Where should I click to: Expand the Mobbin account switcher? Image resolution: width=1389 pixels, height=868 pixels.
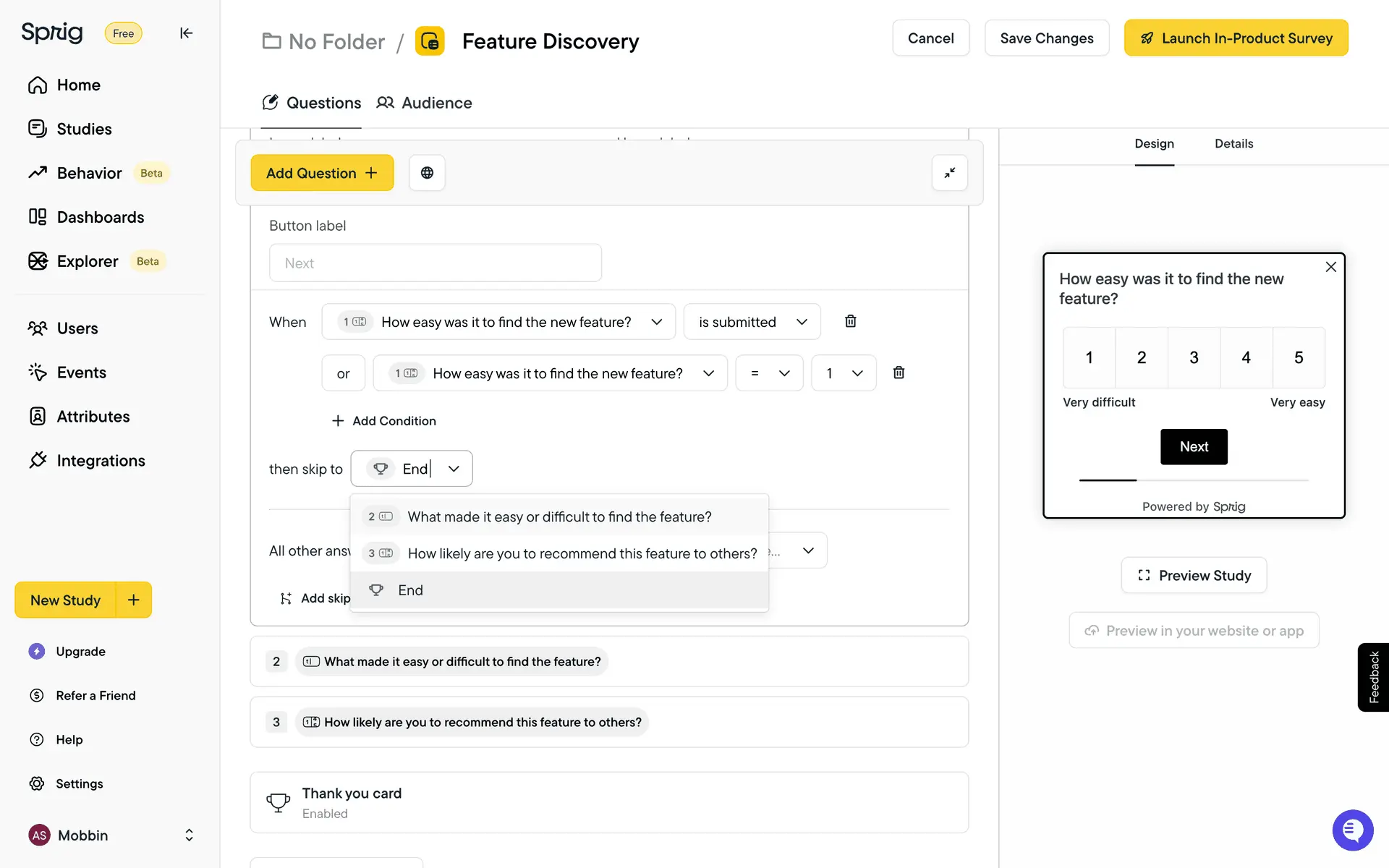tap(189, 835)
